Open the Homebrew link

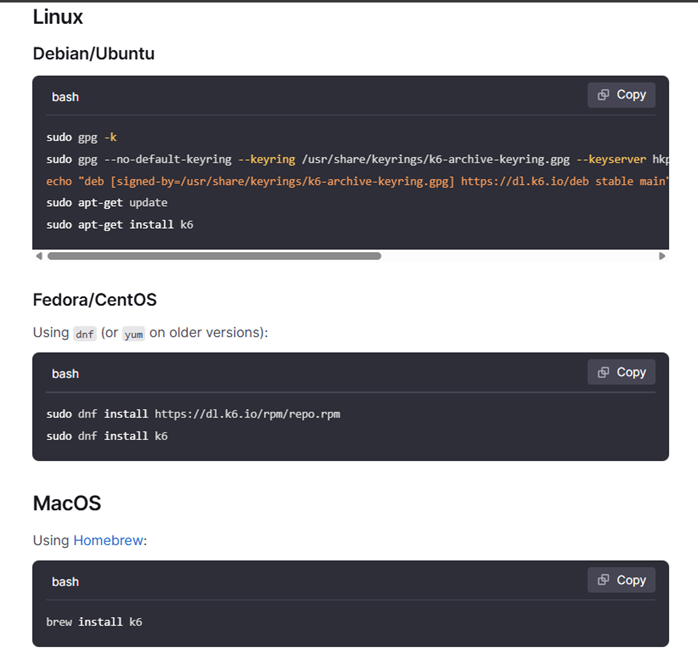pyautogui.click(x=108, y=540)
